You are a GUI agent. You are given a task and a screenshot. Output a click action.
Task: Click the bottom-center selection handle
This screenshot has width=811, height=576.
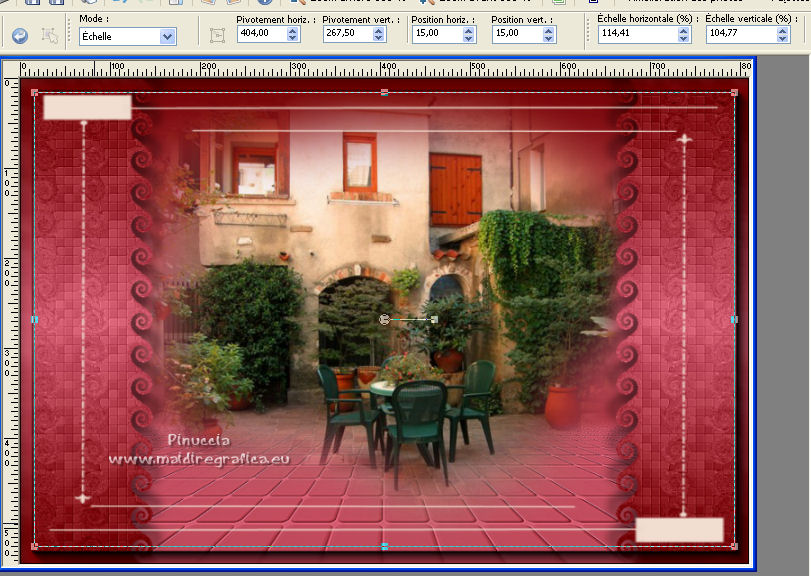384,546
